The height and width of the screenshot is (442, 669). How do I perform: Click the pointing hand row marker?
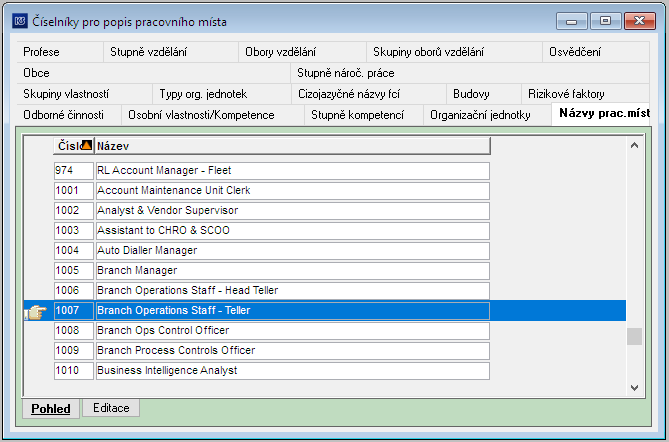click(x=36, y=312)
